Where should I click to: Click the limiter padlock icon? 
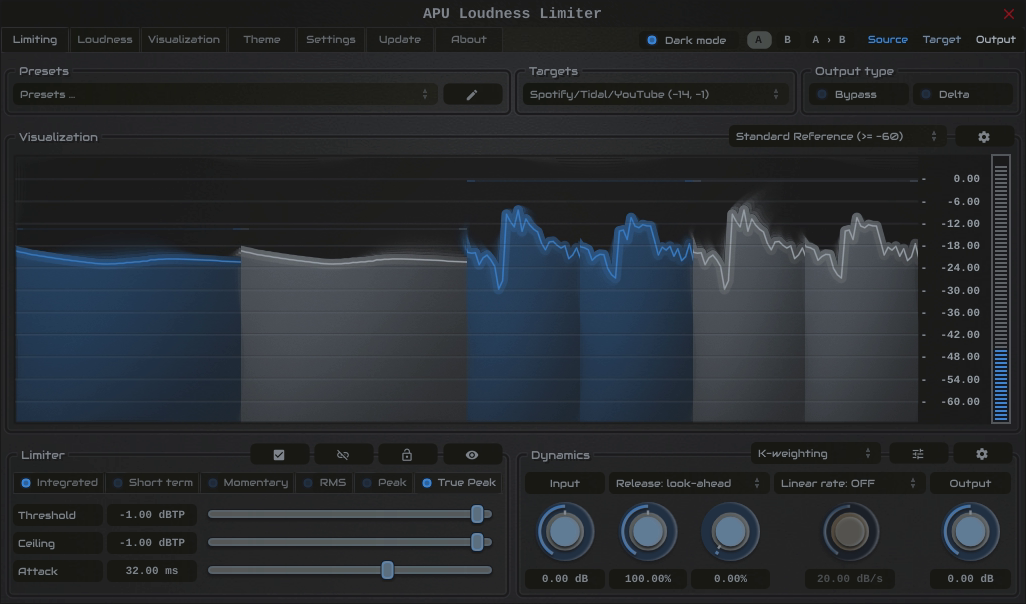(x=406, y=455)
